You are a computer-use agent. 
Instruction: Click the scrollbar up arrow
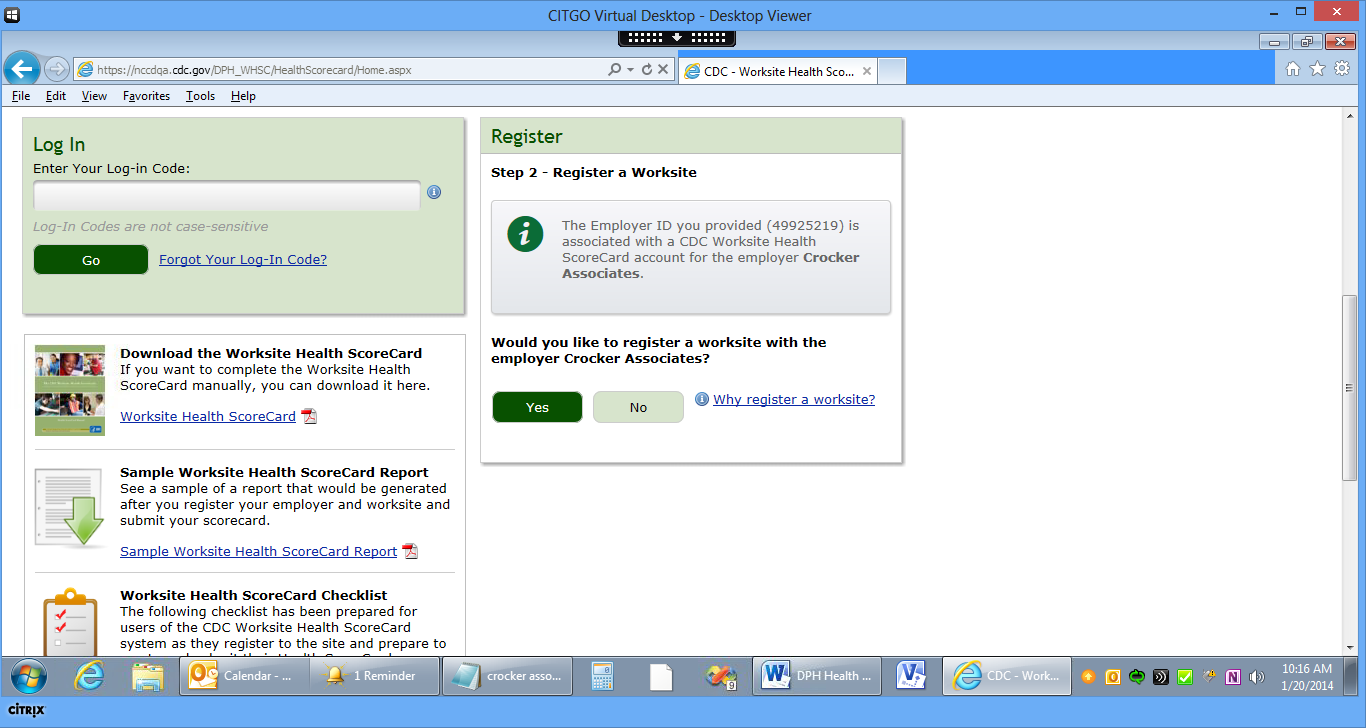(x=1349, y=116)
